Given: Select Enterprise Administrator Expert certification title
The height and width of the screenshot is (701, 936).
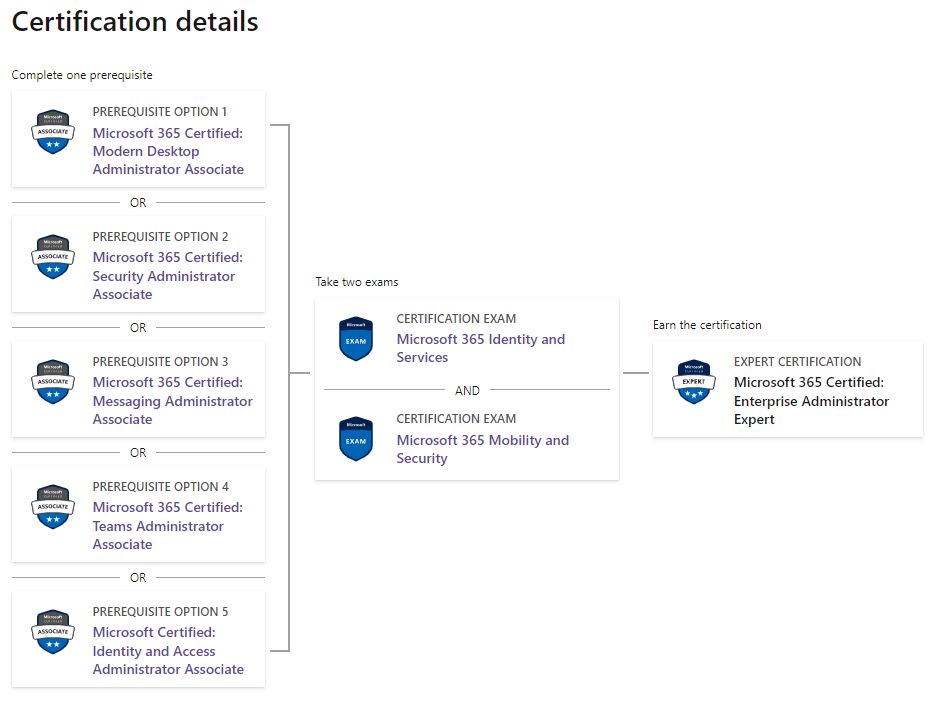Looking at the screenshot, I should [811, 401].
